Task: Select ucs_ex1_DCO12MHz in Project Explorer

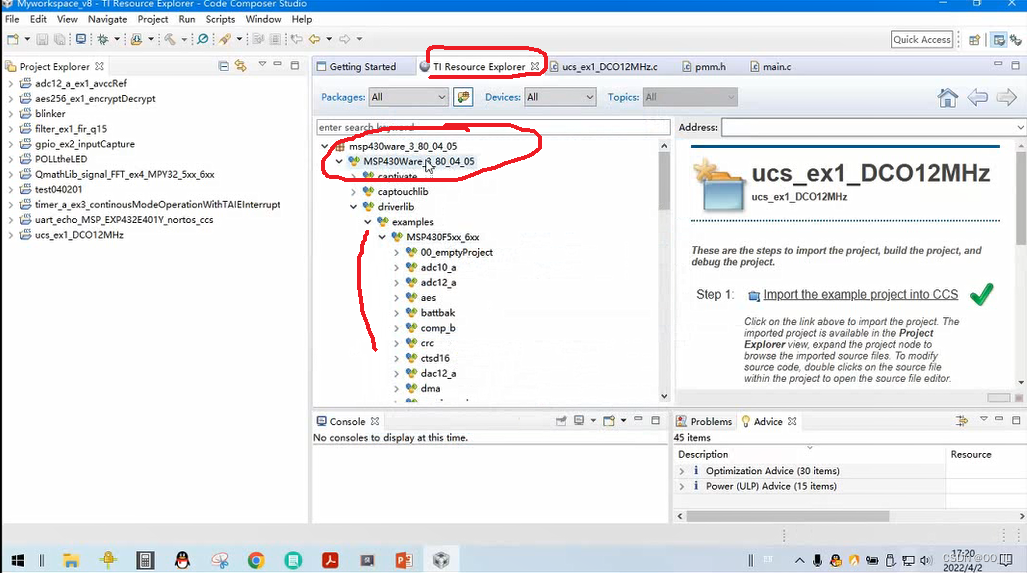Action: (79, 235)
